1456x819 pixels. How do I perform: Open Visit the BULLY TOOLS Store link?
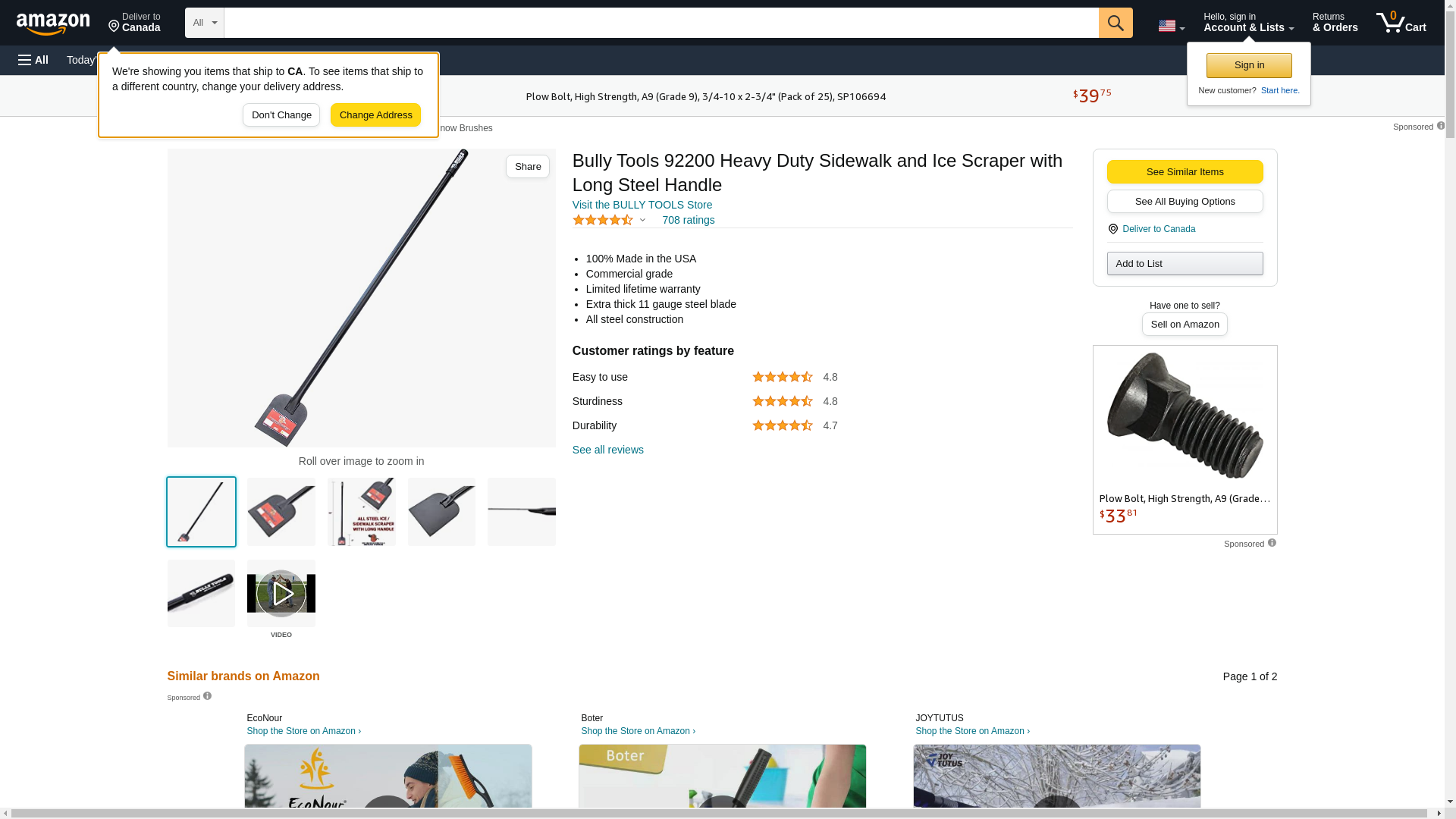[642, 205]
